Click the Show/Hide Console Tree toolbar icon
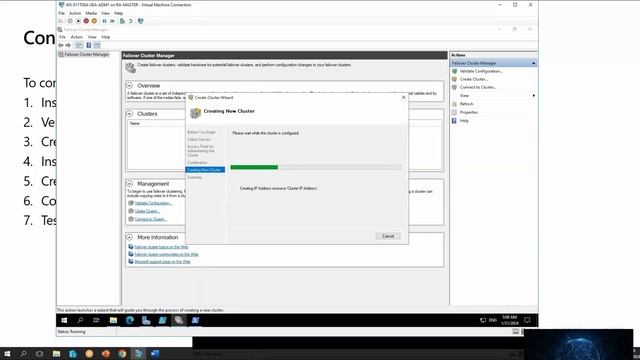Screen dimensions: 640x360 click(79, 45)
